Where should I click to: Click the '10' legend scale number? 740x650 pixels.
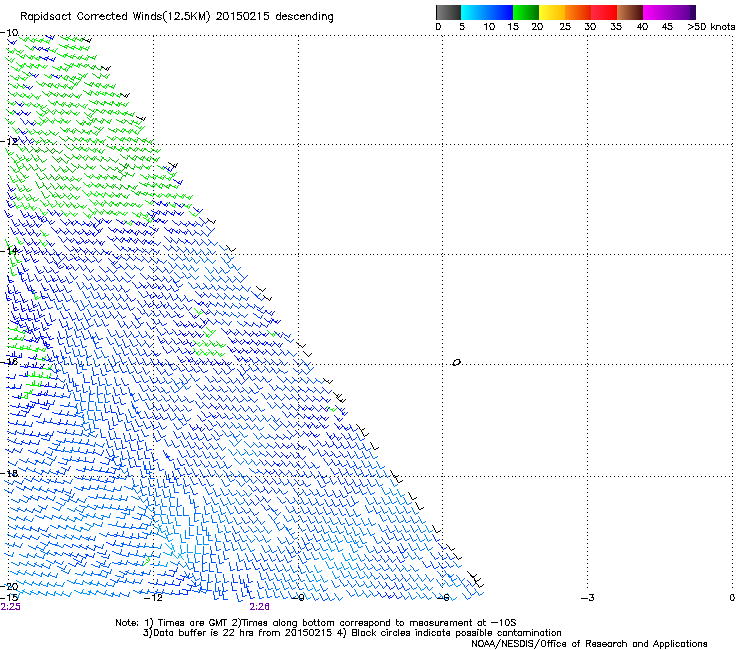[489, 27]
